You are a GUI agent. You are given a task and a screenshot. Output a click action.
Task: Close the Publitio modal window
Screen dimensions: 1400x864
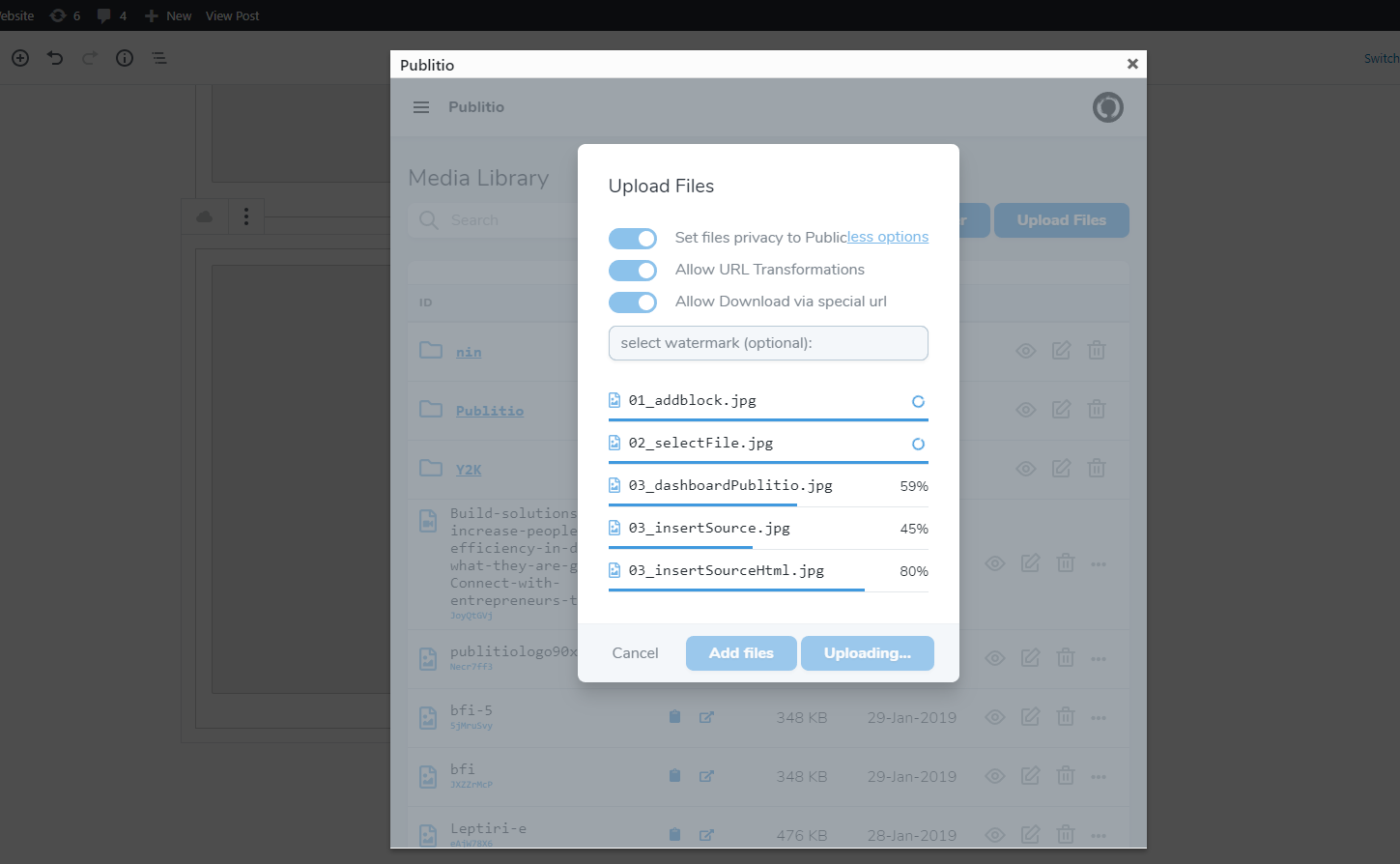(x=1132, y=64)
